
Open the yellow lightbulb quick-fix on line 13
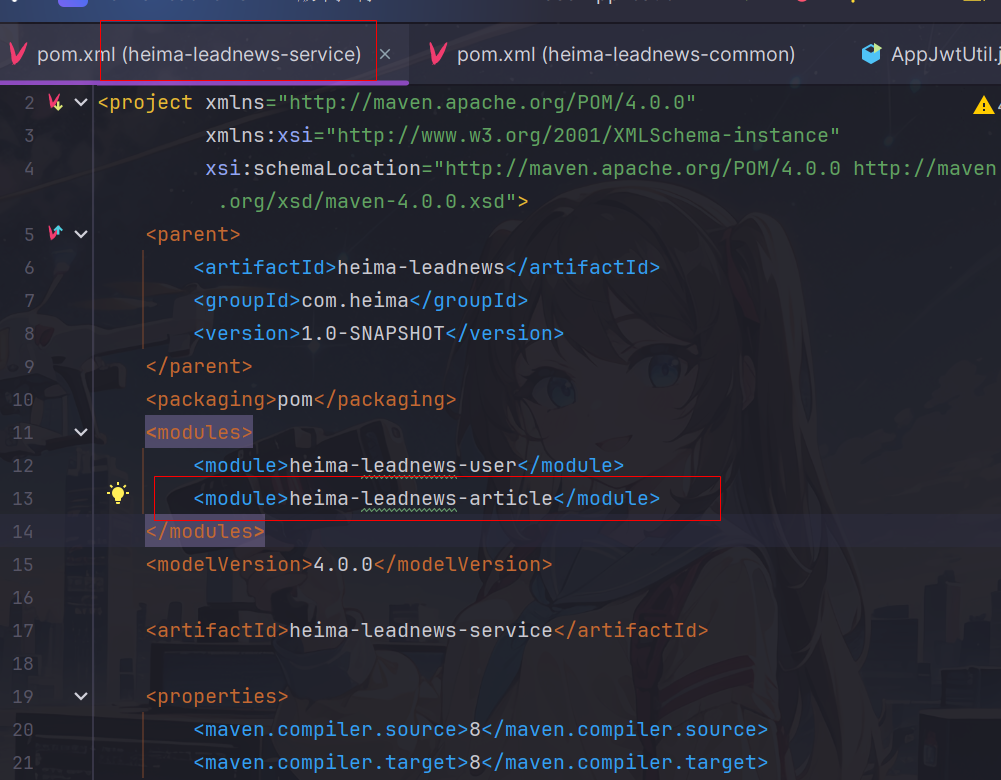click(118, 493)
